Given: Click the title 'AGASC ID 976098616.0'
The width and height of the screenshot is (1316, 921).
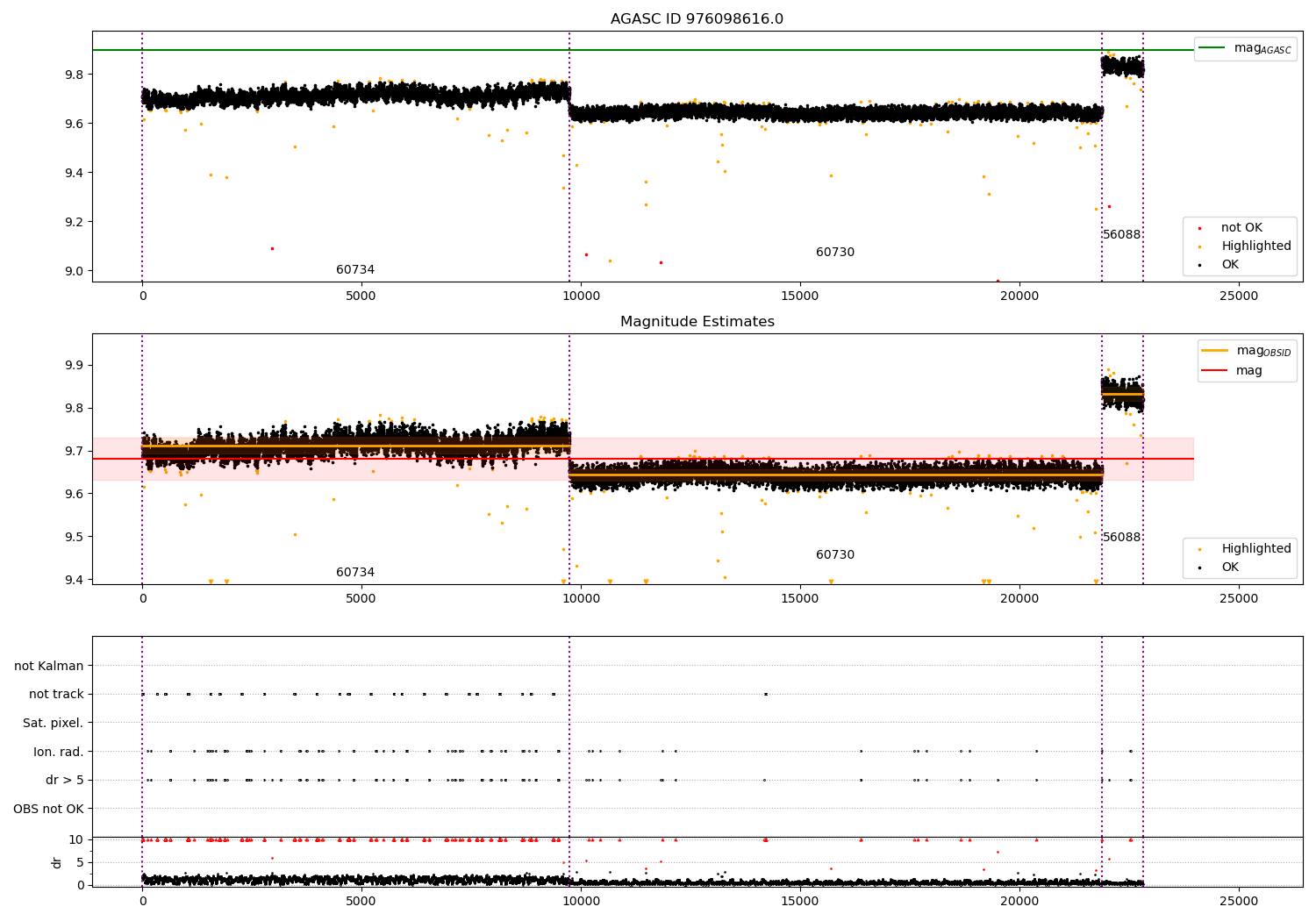Looking at the screenshot, I should tap(697, 19).
